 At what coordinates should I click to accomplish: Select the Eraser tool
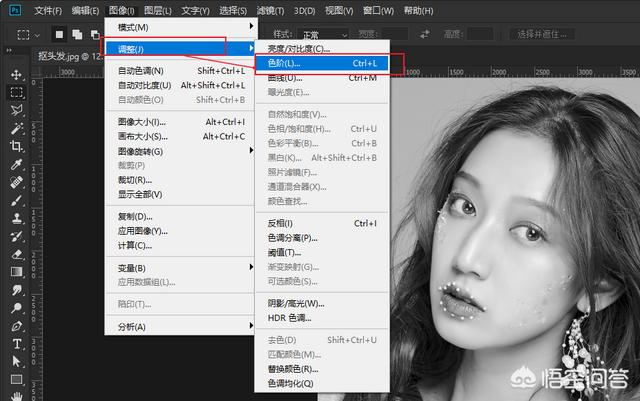(17, 254)
